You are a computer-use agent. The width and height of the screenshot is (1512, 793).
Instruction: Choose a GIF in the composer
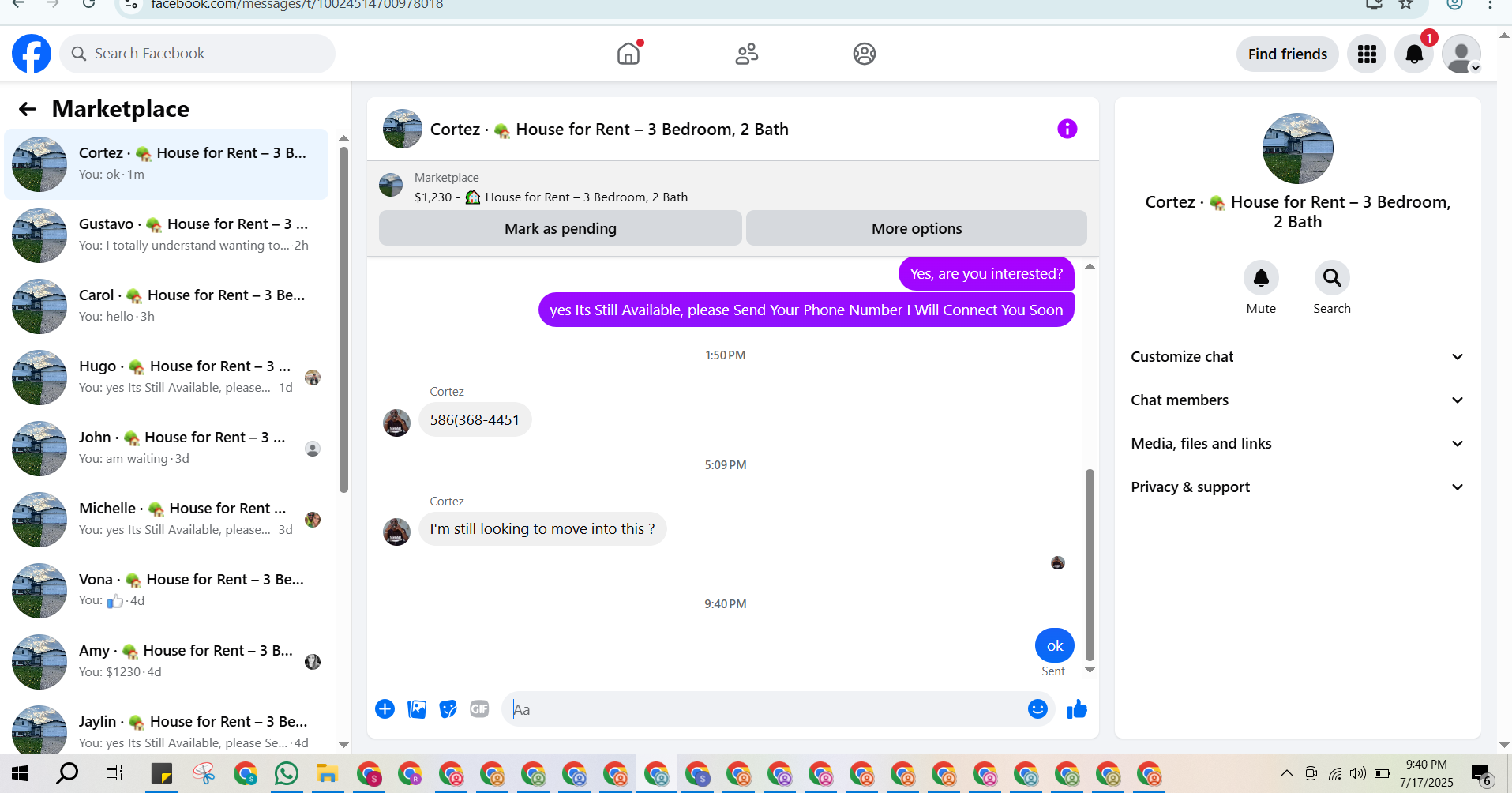click(x=479, y=709)
